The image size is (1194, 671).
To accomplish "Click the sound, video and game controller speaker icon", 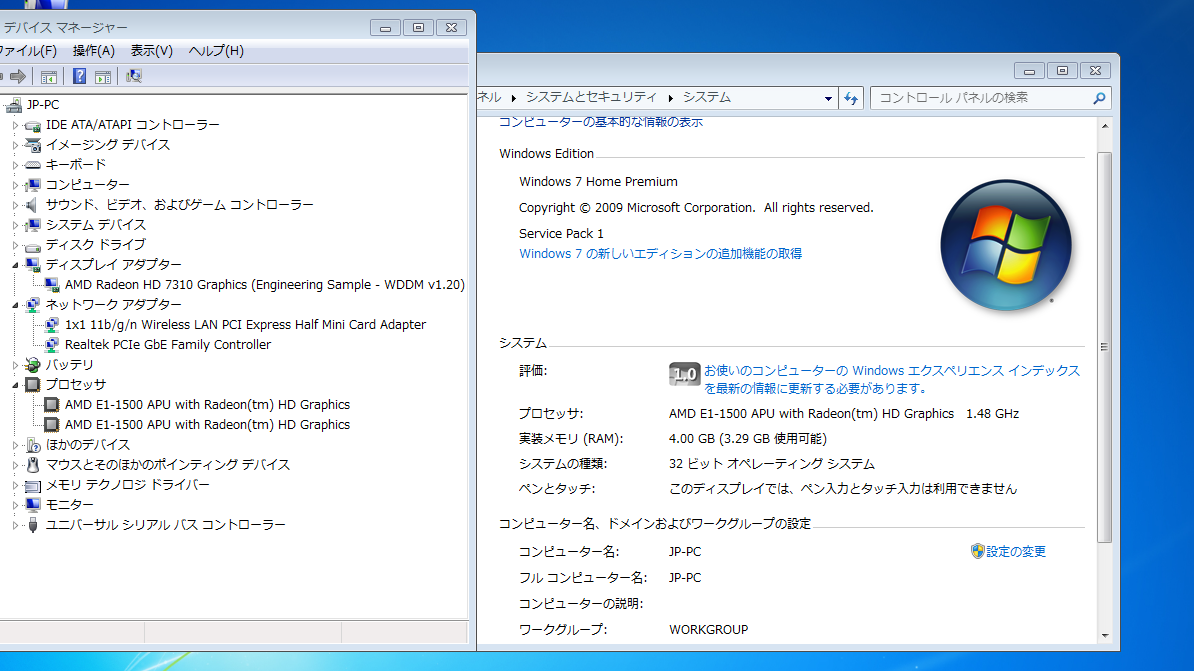I will tap(33, 205).
